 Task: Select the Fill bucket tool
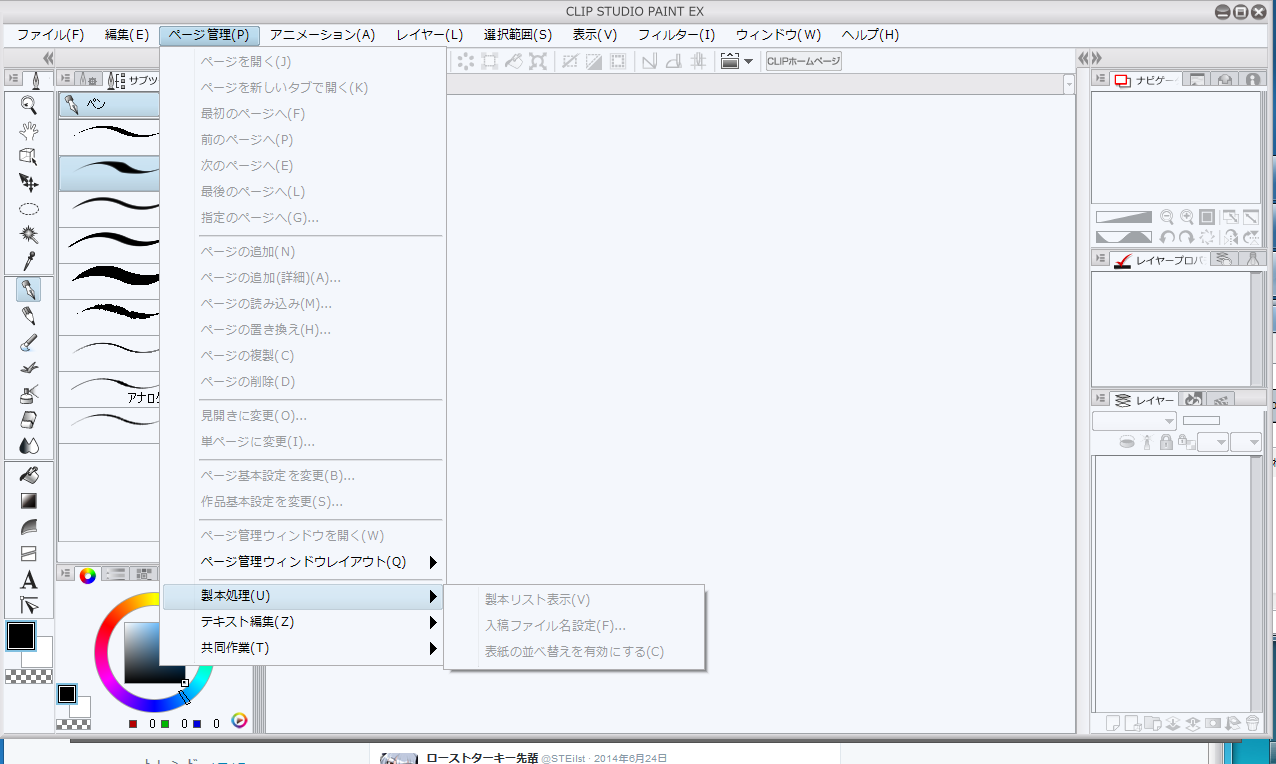29,475
